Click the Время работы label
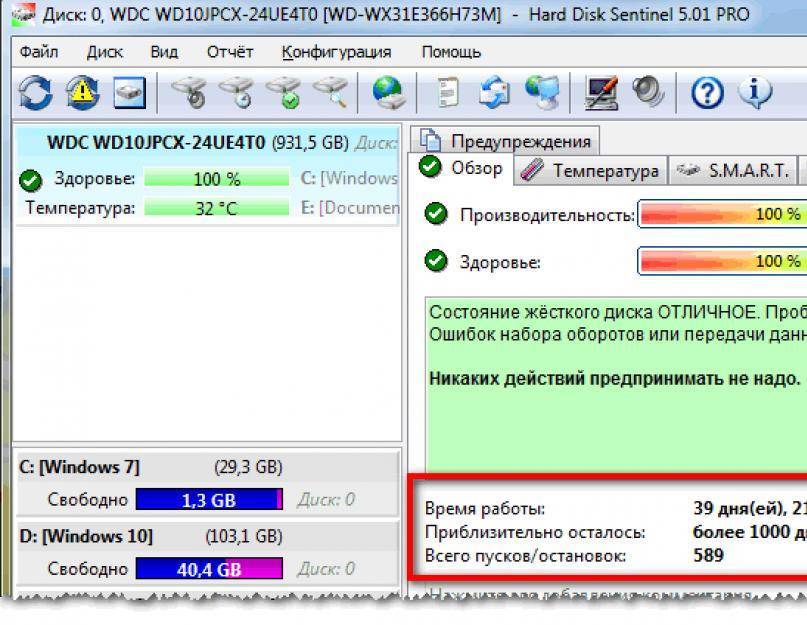 (484, 509)
